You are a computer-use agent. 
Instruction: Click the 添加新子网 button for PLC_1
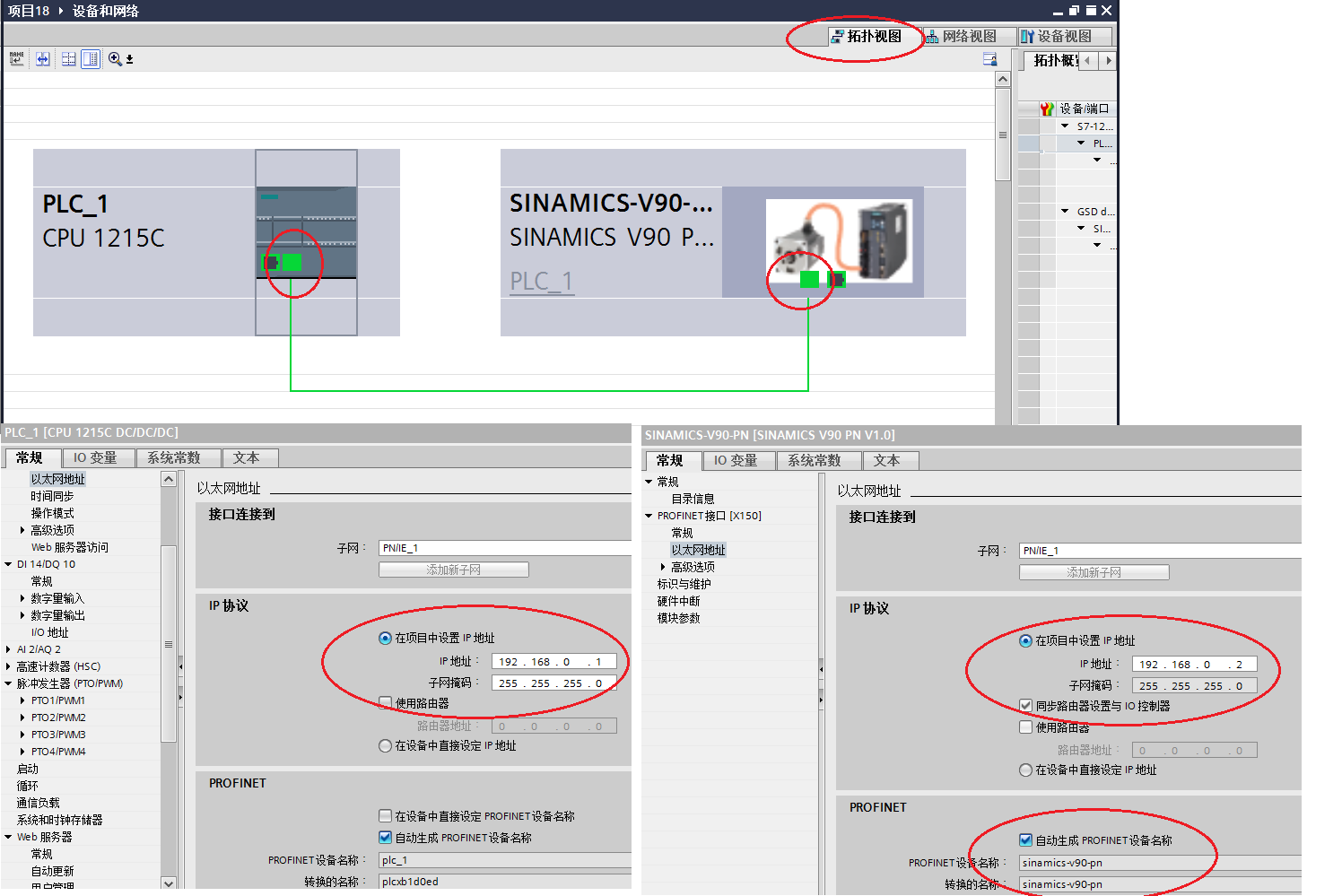(x=453, y=569)
